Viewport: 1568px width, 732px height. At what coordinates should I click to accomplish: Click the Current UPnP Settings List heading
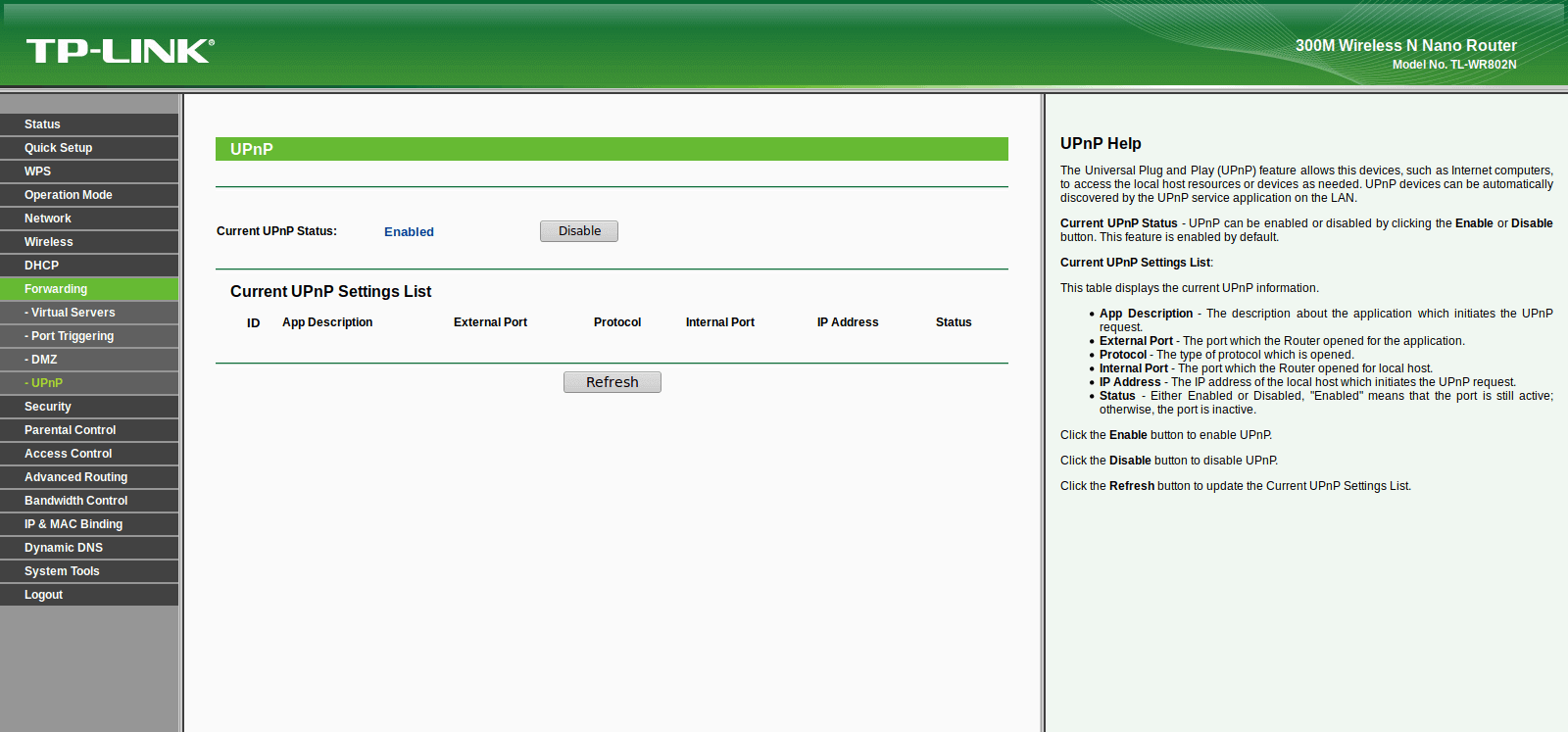[x=330, y=292]
